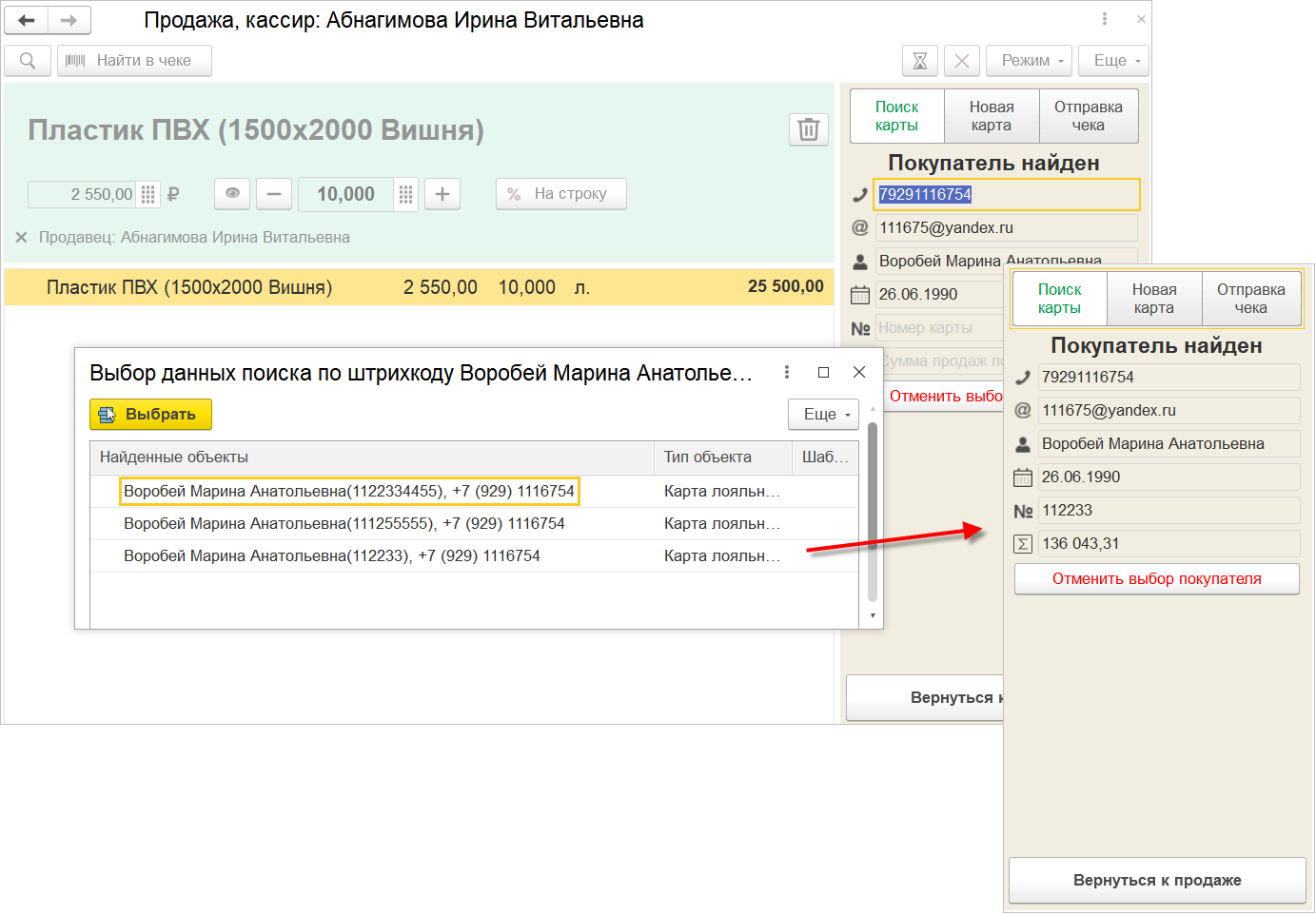
Task: Click the magnifier search icon in toolbar
Action: point(28,61)
